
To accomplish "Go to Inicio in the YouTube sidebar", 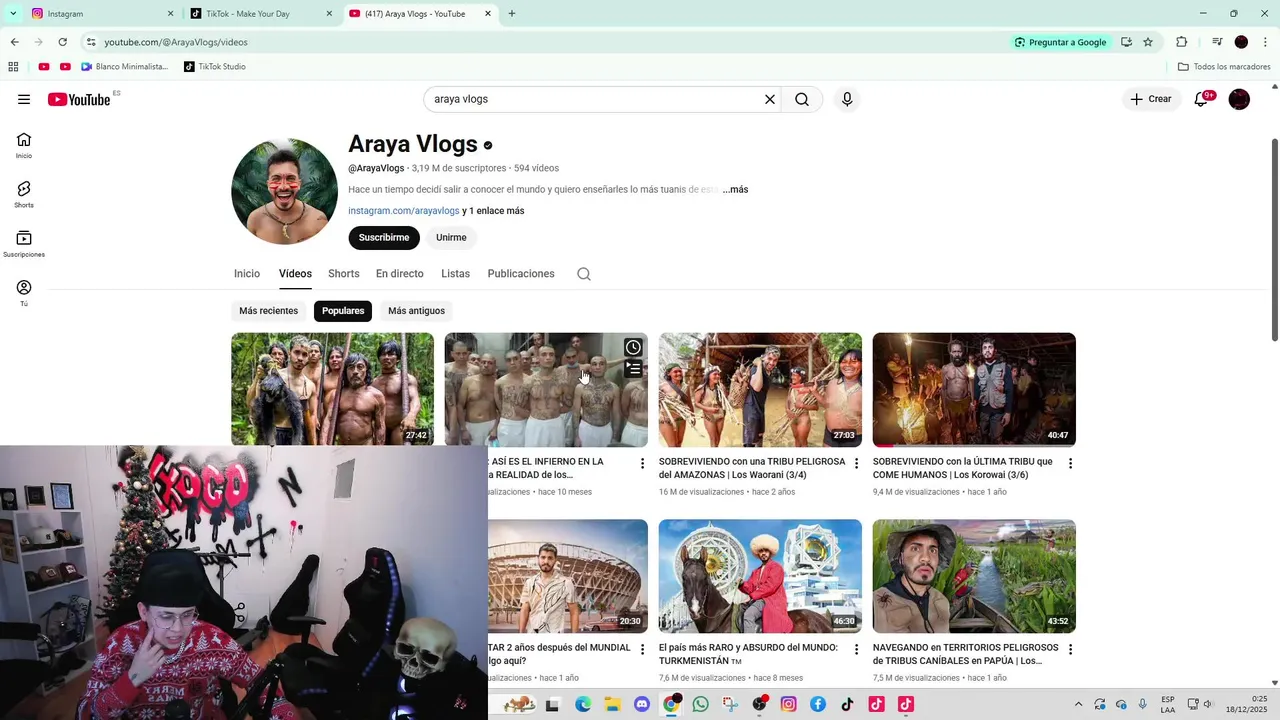I will (24, 145).
